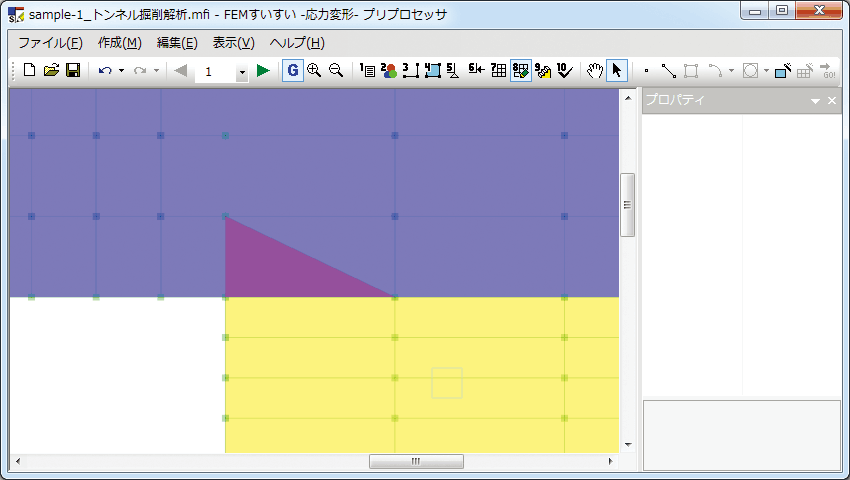Viewport: 850px width, 480px height.
Task: Go to next step with green play arrow
Action: click(x=263, y=71)
